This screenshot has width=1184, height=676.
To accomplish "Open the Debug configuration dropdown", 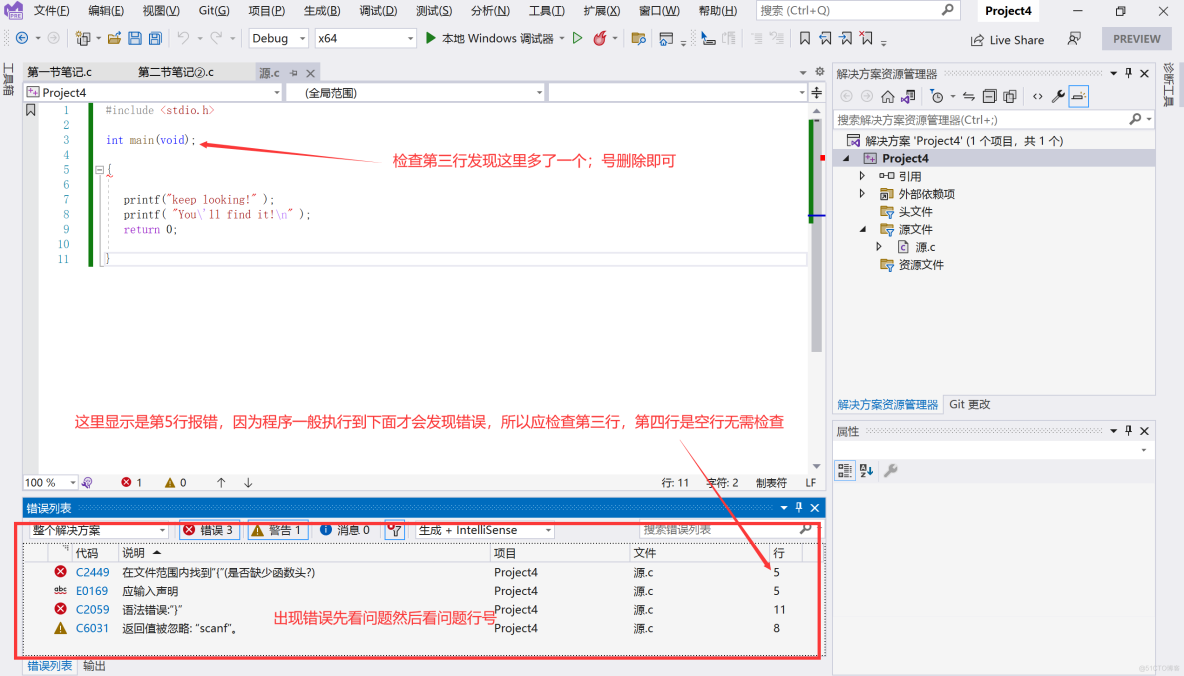I will click(279, 38).
